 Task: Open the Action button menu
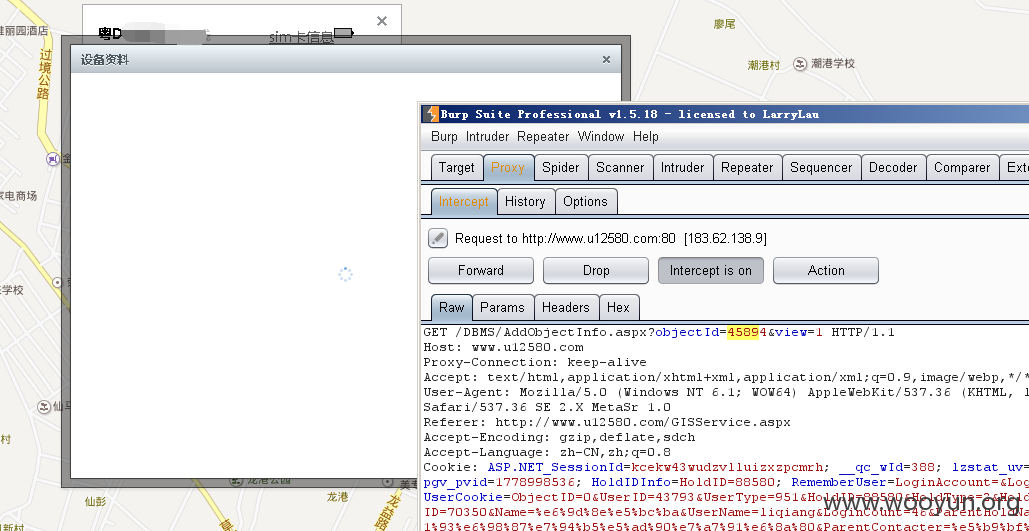(x=826, y=270)
